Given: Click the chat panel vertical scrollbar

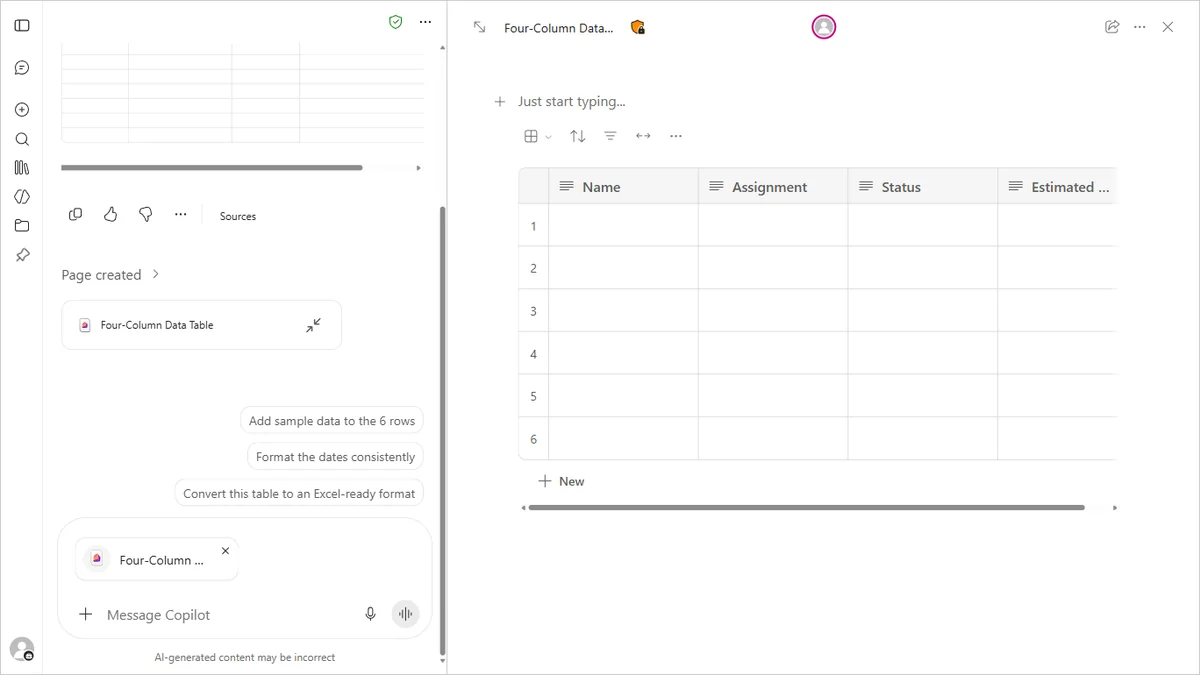Looking at the screenshot, I should [x=442, y=430].
